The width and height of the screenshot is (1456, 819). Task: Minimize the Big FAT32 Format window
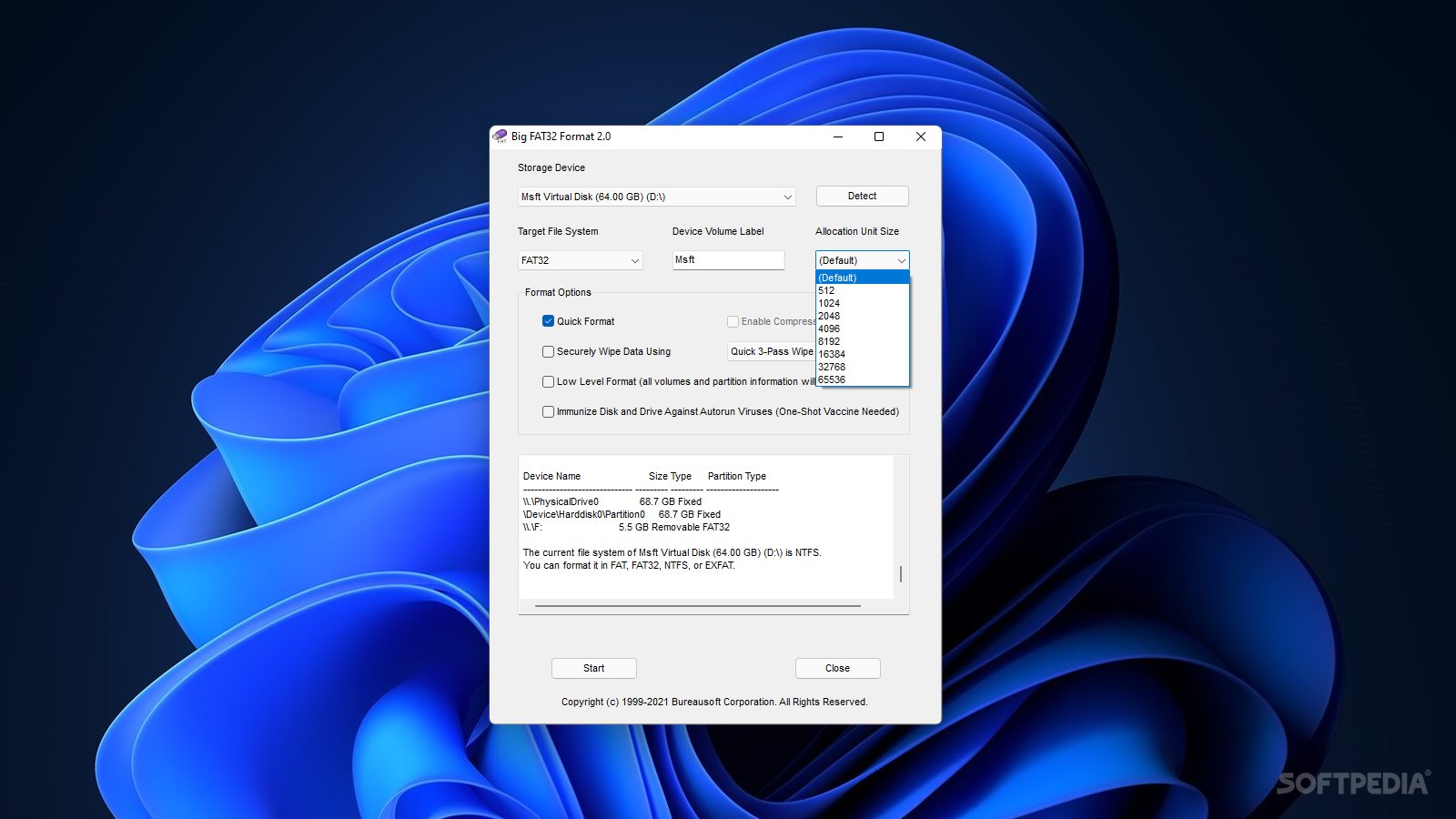[837, 136]
